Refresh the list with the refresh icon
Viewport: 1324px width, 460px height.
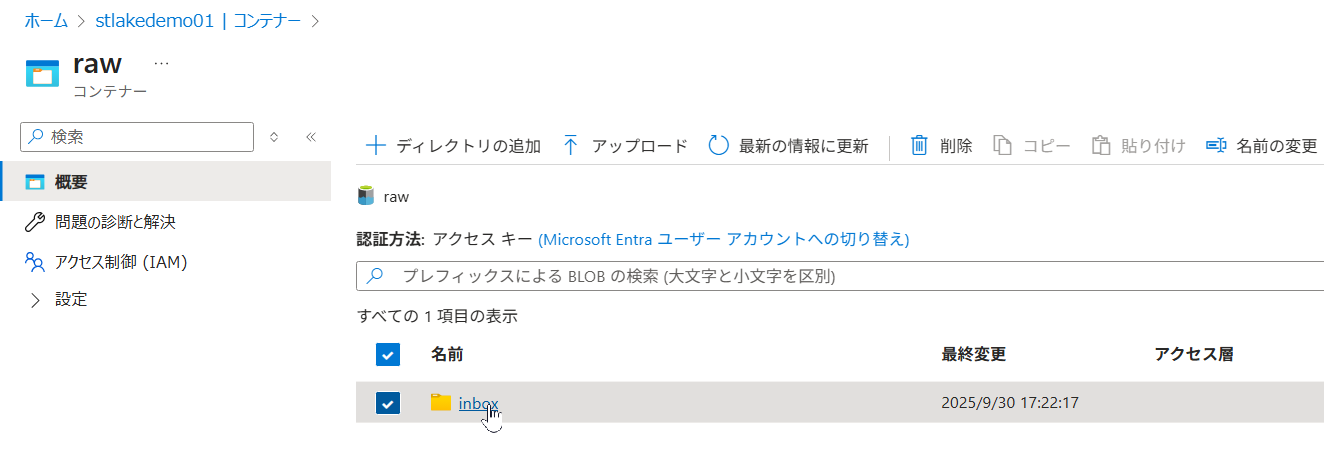pos(719,146)
